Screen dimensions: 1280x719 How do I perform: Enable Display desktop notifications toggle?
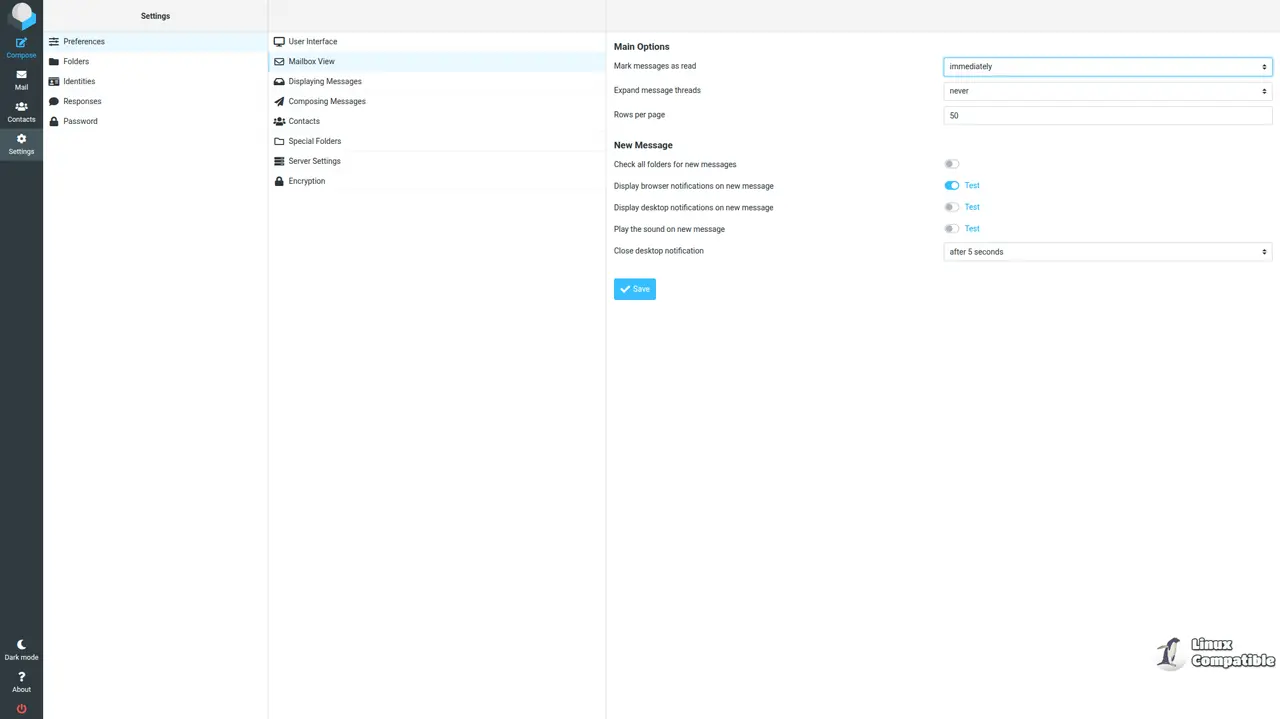click(951, 207)
